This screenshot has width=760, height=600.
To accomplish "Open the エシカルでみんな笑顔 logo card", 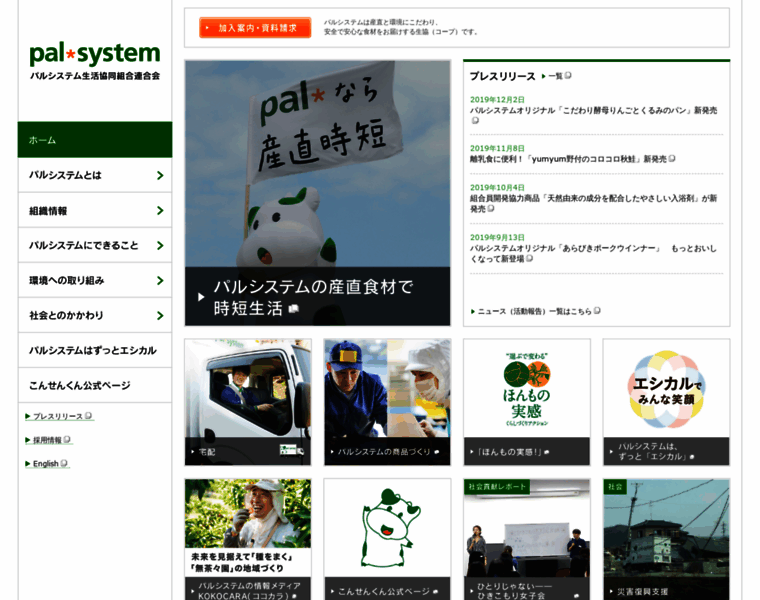I will click(x=666, y=388).
